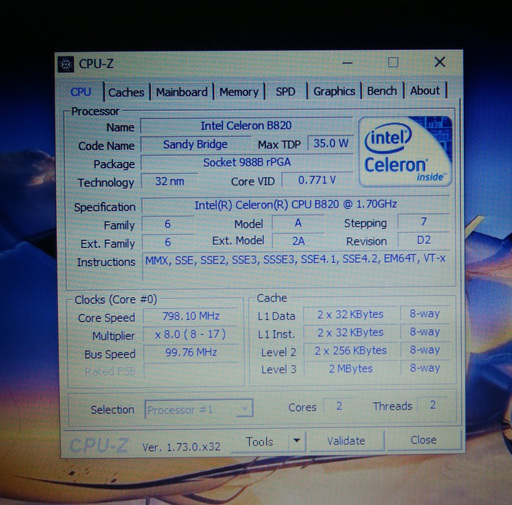Viewport: 512px width, 505px height.
Task: Go to the SPD tab
Action: [285, 91]
